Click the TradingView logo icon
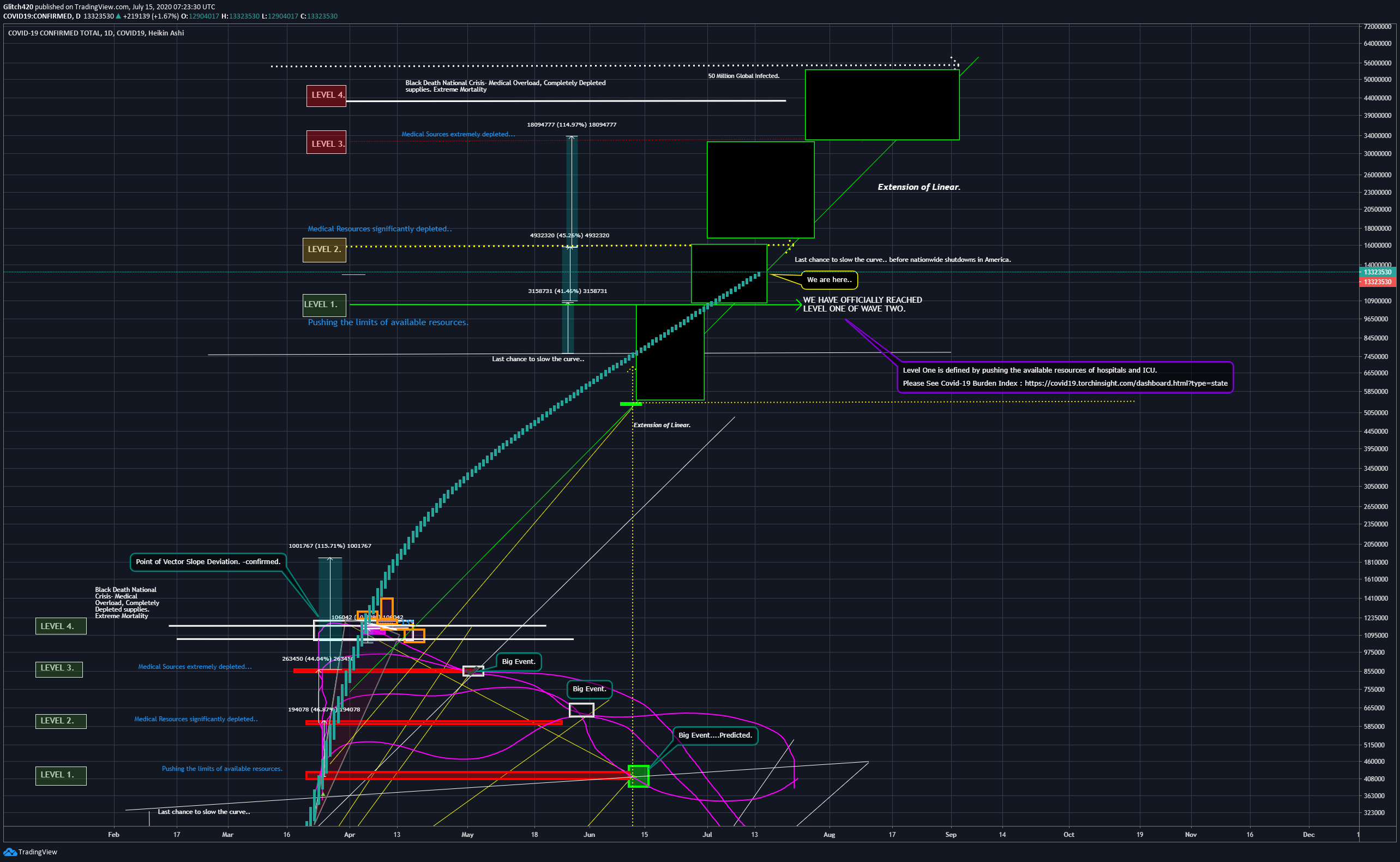This screenshot has width=1400, height=862. (10, 852)
